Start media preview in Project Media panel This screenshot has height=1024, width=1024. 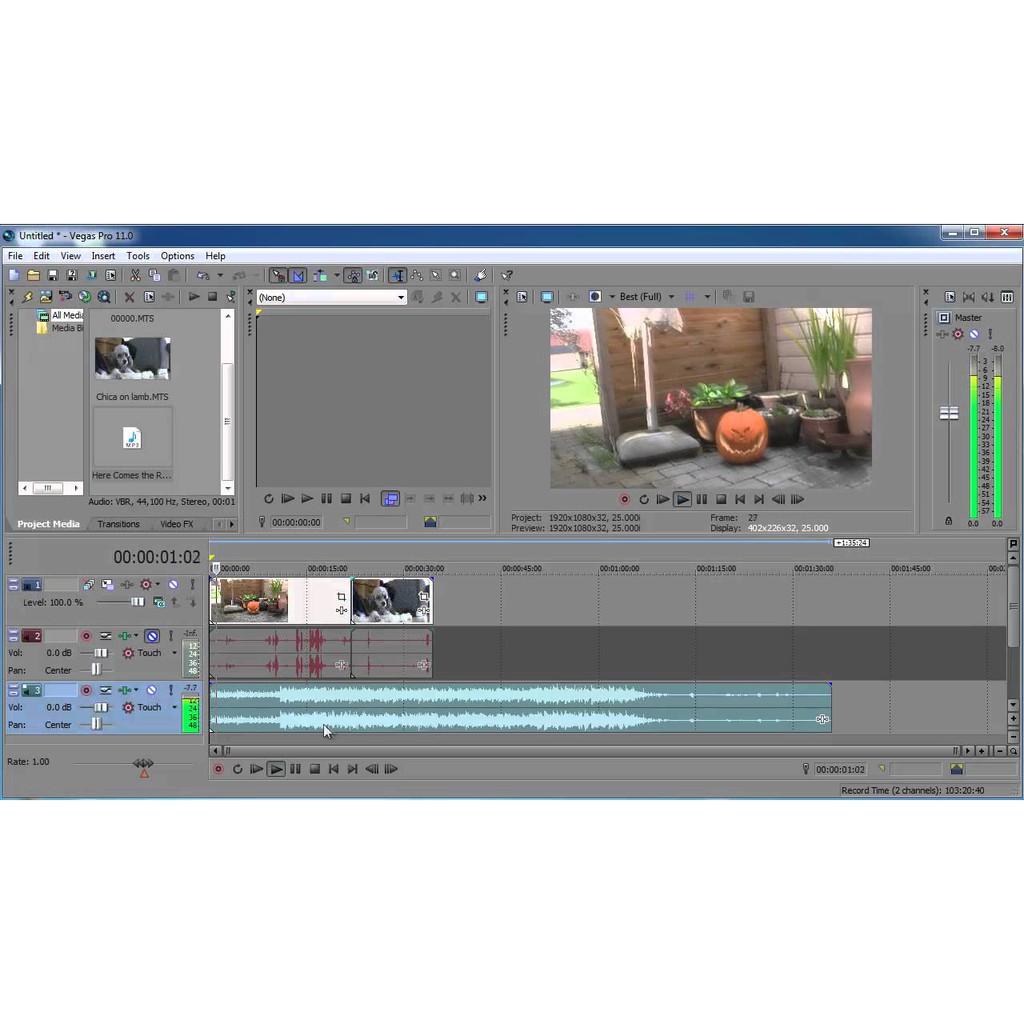pos(193,297)
